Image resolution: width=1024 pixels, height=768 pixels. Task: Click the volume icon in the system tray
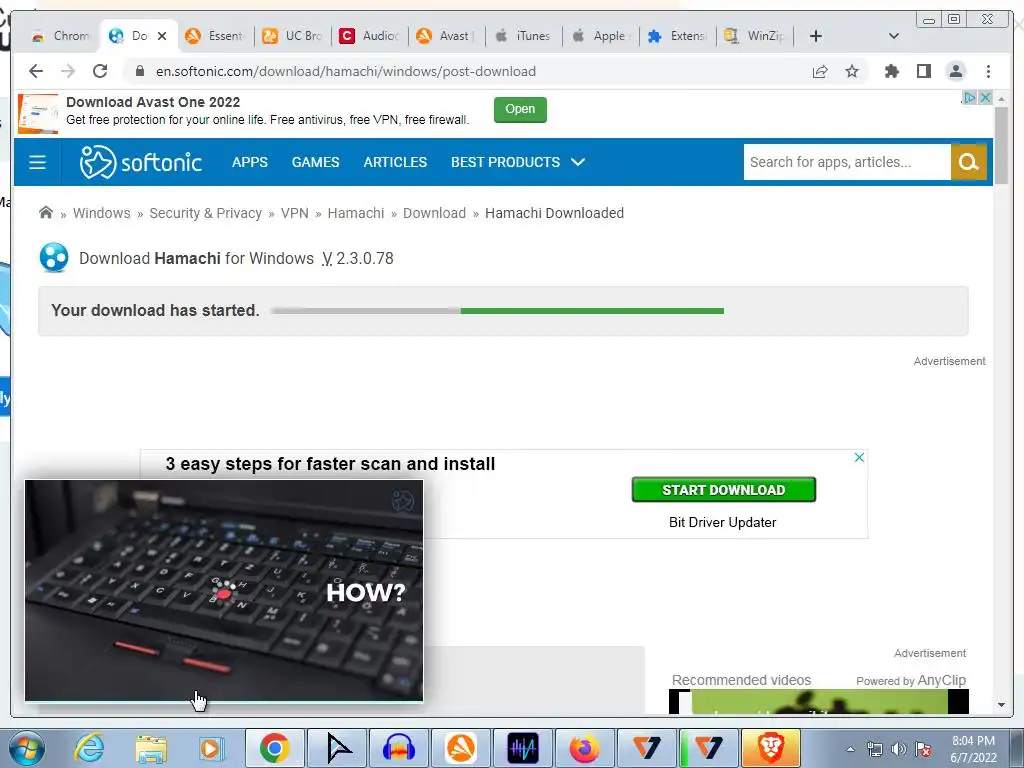pos(899,749)
